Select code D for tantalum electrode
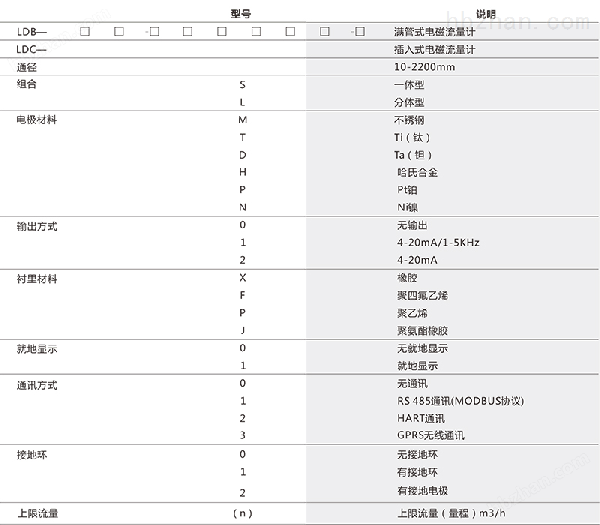The height and width of the screenshot is (525, 600). [243, 155]
